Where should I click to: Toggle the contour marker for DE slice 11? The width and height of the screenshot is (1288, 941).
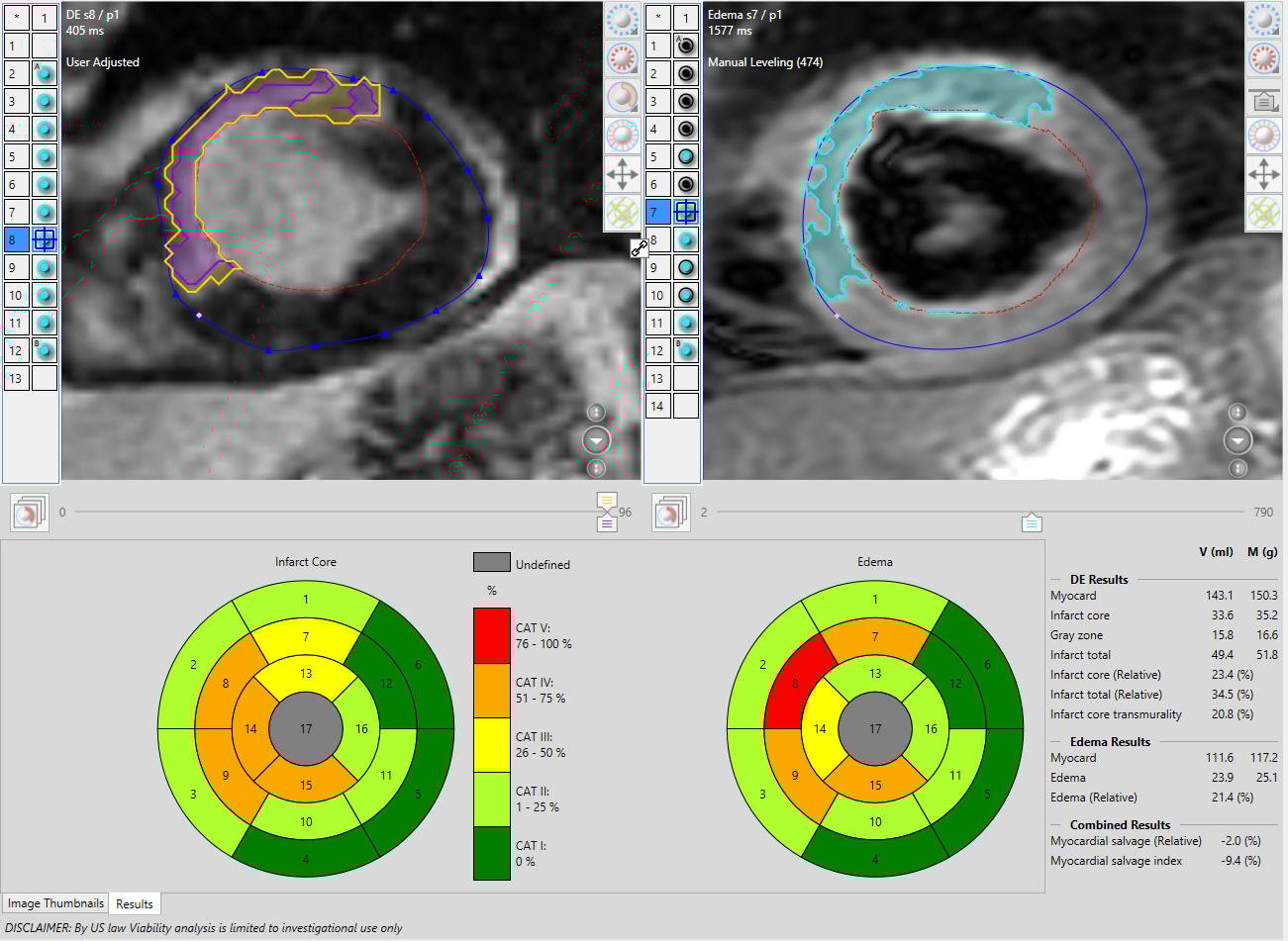45,323
